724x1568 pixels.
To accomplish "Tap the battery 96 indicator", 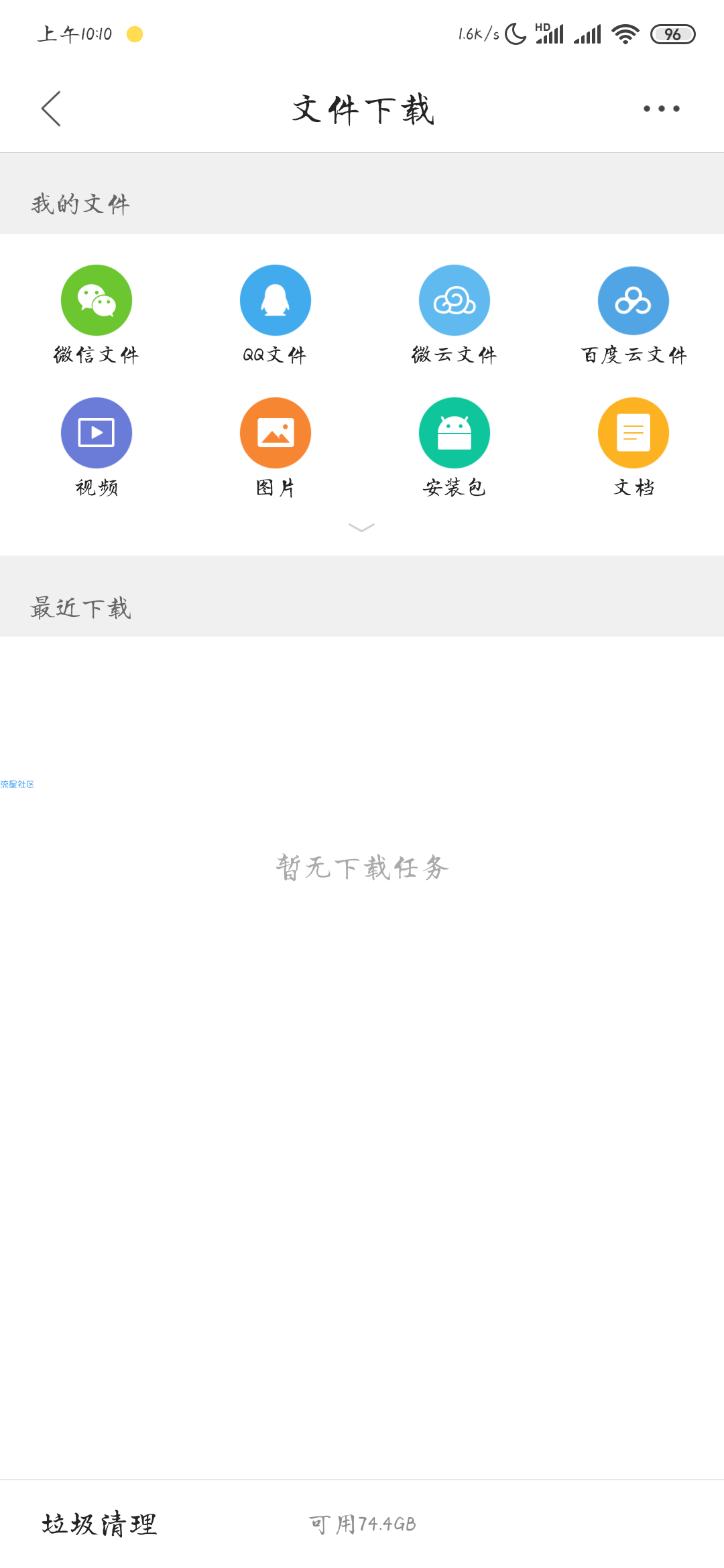I will (673, 34).
